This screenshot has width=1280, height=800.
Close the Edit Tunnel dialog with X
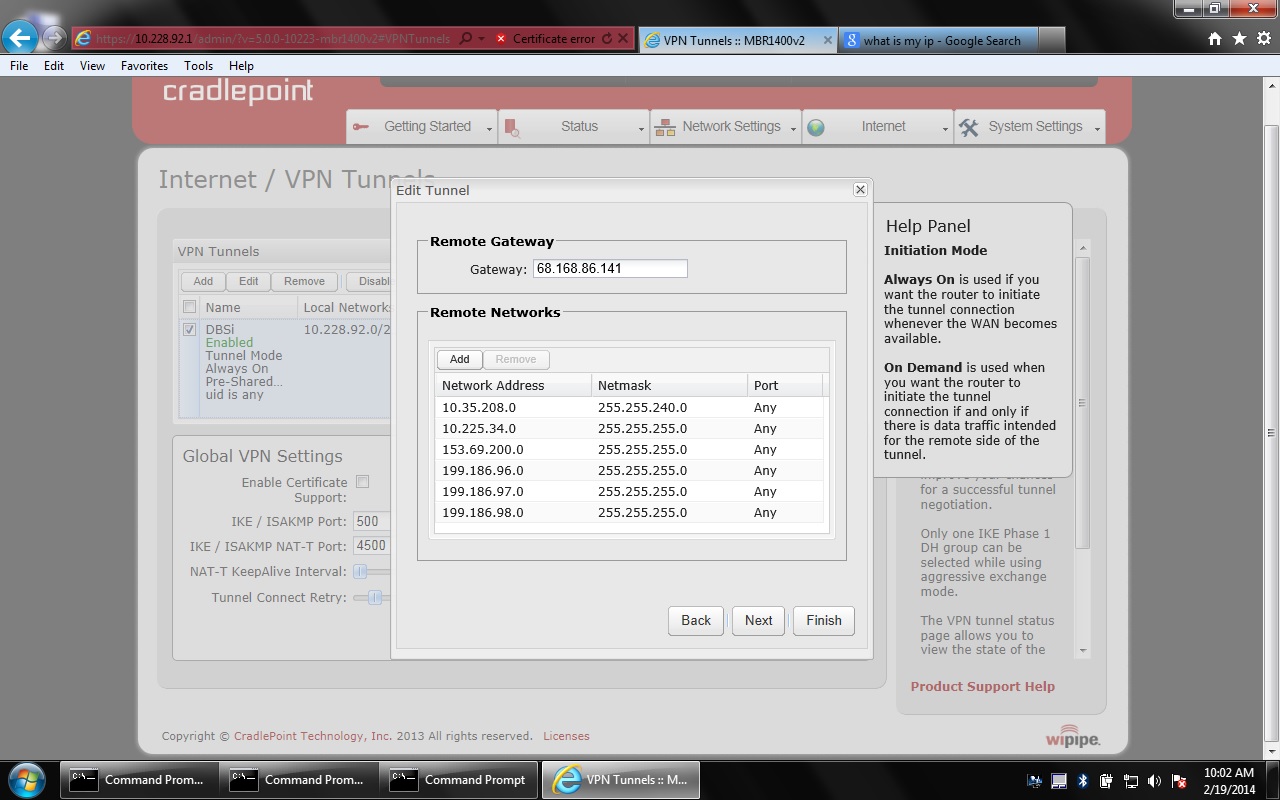pos(859,189)
